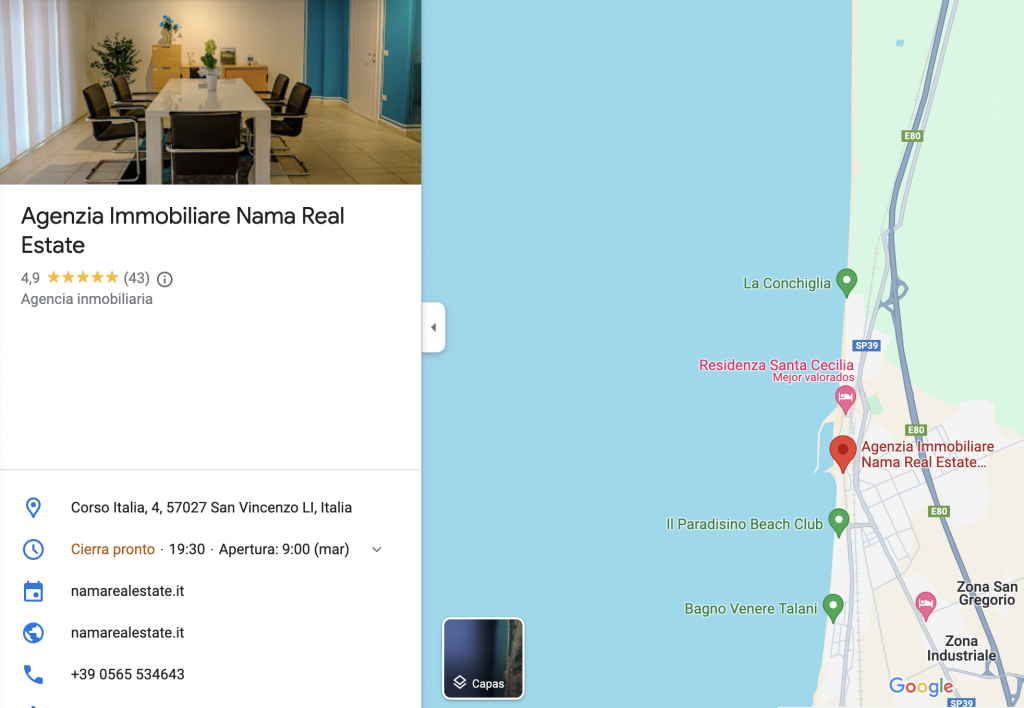Image resolution: width=1024 pixels, height=708 pixels.
Task: Select the La Conchiglia map pin
Action: click(846, 283)
